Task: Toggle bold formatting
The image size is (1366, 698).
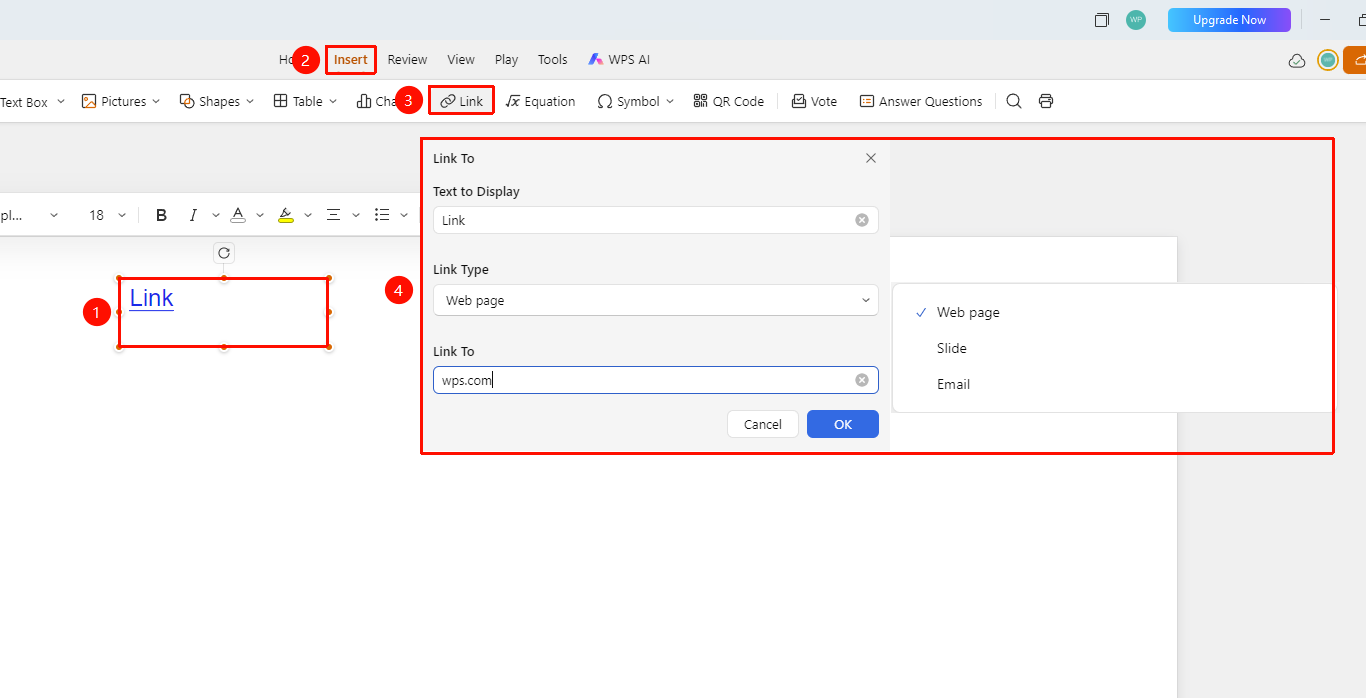Action: coord(161,215)
